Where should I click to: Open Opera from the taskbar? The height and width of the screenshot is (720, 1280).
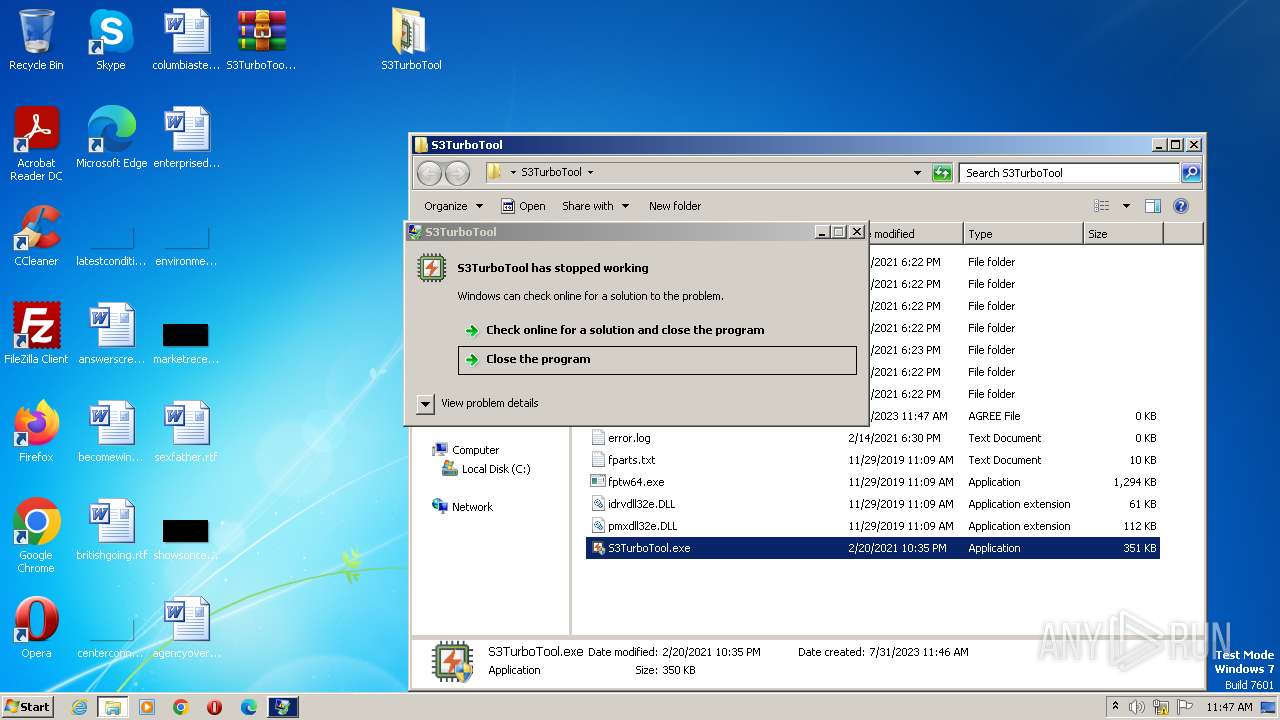click(215, 707)
